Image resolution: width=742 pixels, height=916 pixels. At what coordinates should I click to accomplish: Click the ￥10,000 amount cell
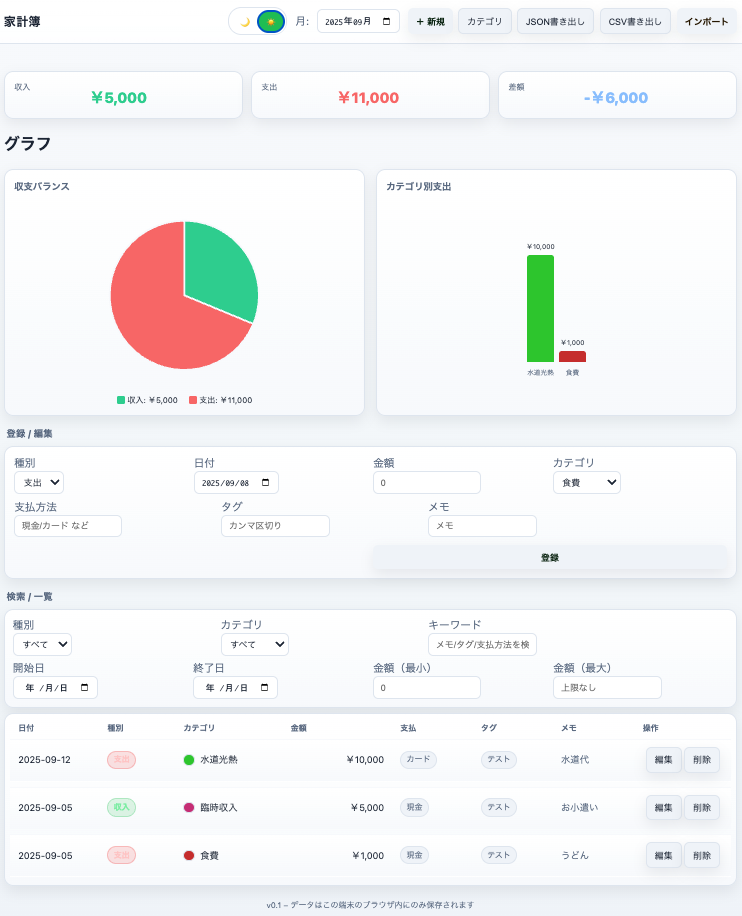click(365, 759)
